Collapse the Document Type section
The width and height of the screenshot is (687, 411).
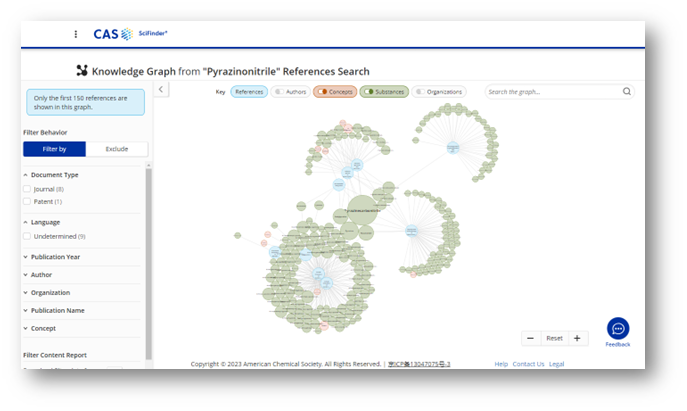[51, 175]
